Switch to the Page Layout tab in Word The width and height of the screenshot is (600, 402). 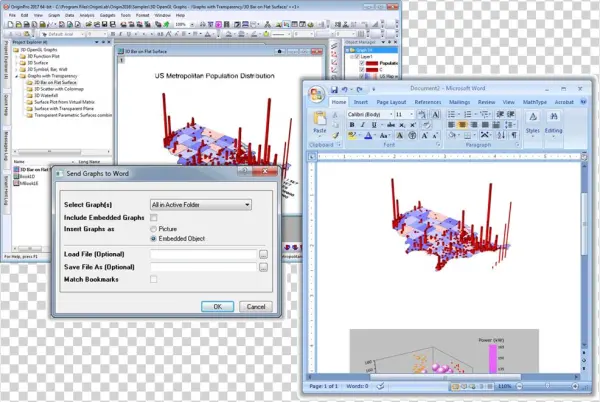click(393, 102)
